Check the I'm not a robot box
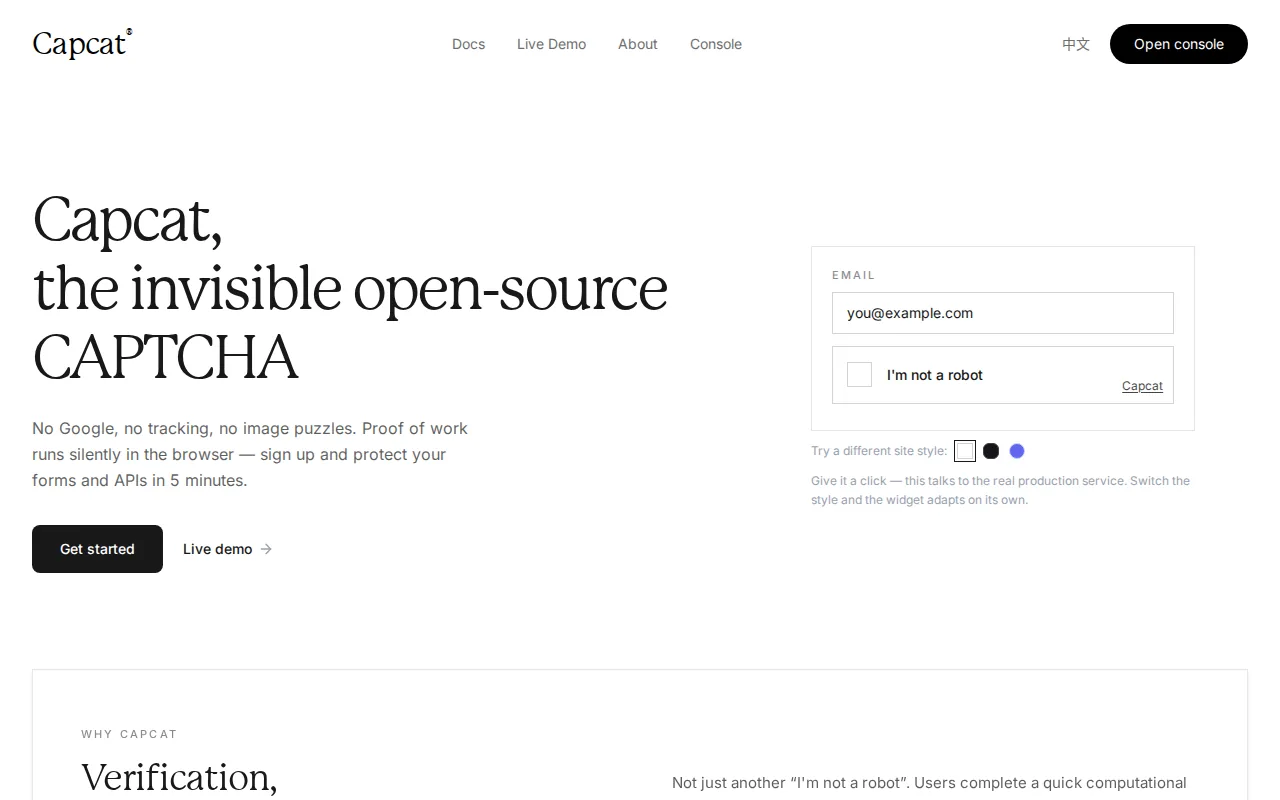 859,375
